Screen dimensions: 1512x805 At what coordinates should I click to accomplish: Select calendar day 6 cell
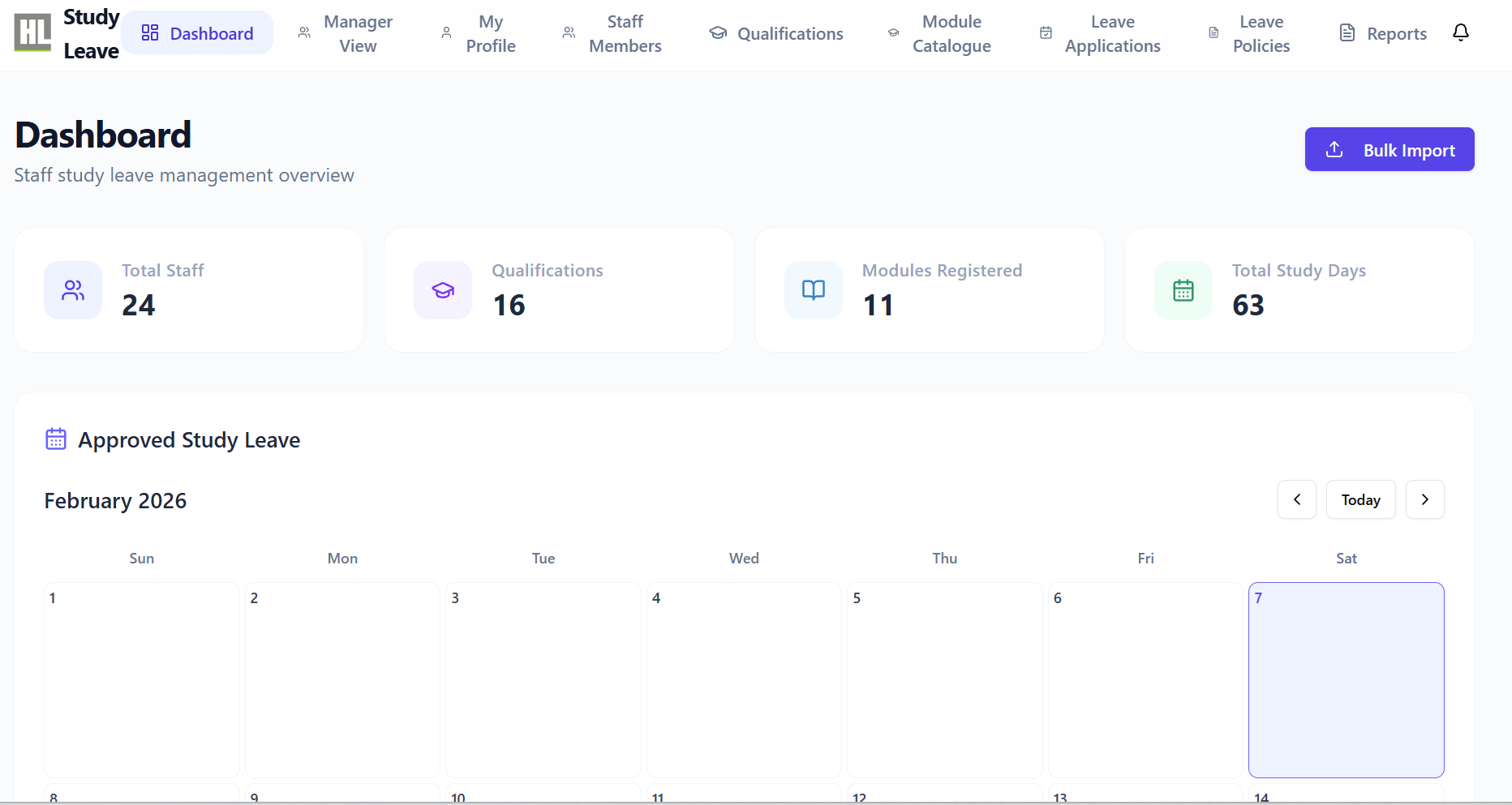(1145, 680)
